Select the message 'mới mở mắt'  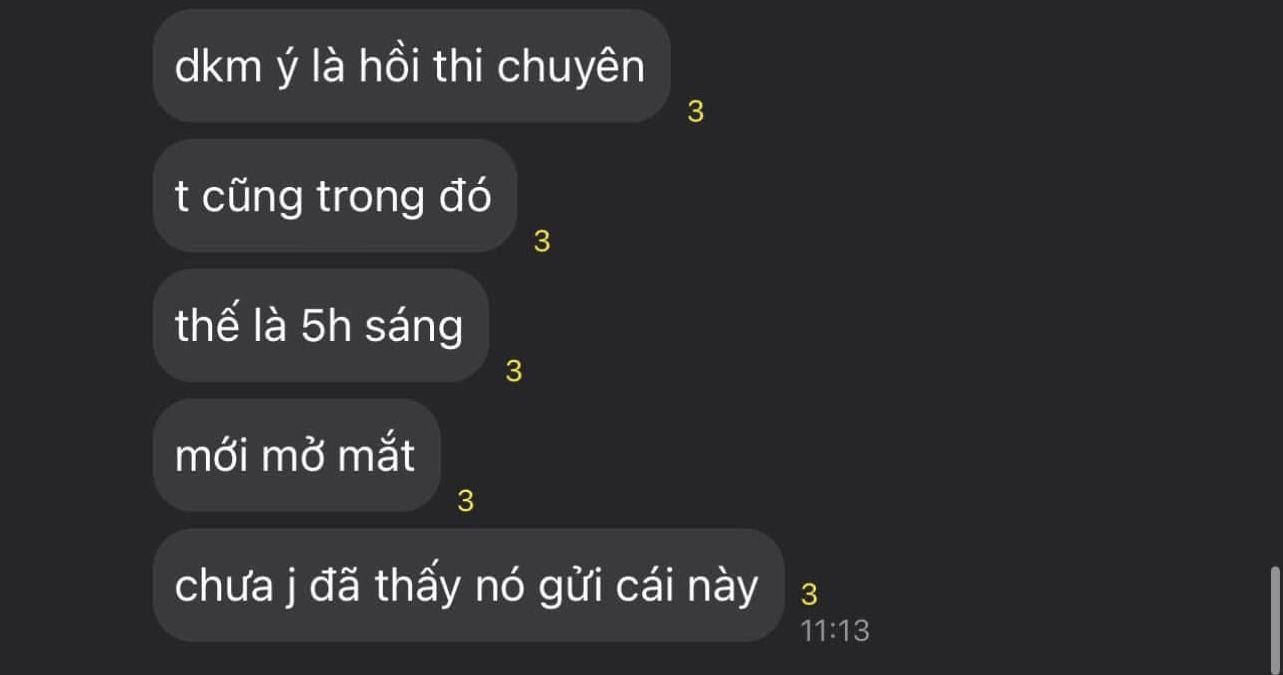pyautogui.click(x=296, y=456)
